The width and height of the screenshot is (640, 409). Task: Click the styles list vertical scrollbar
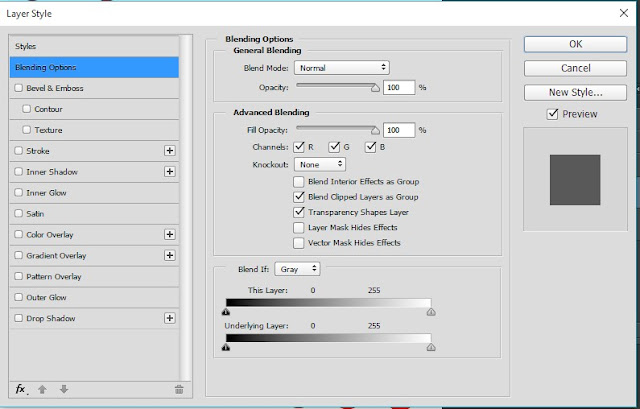(187, 208)
